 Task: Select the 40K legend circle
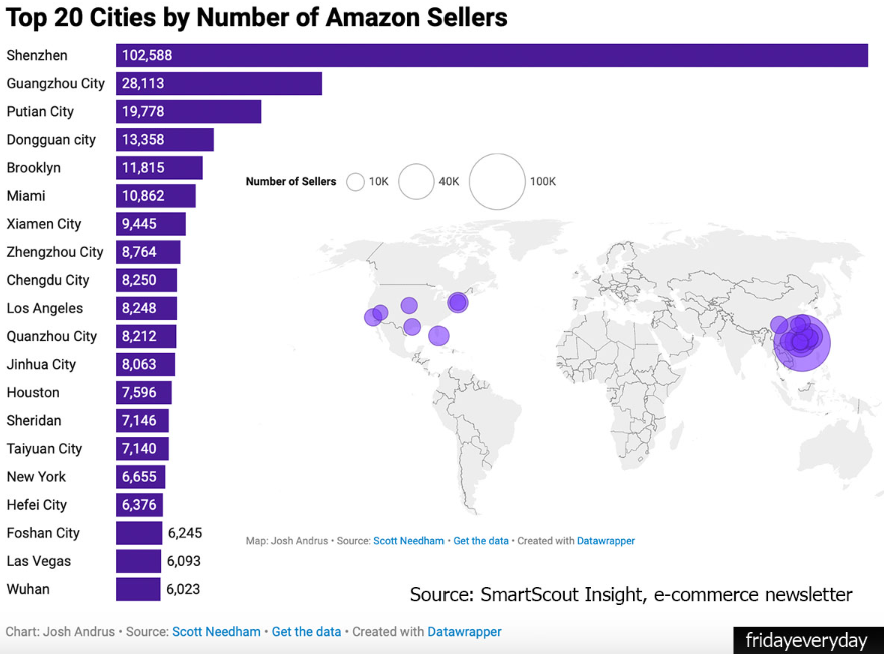[416, 182]
